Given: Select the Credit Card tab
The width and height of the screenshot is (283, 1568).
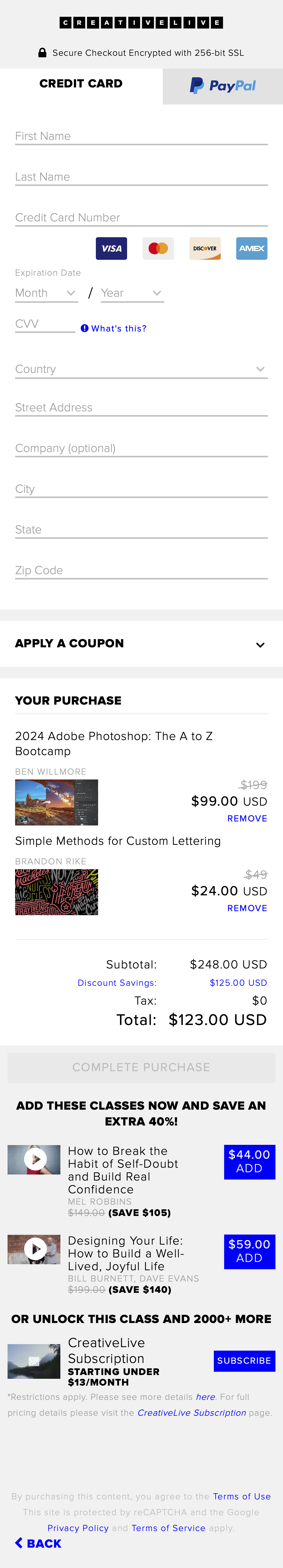Looking at the screenshot, I should [81, 83].
